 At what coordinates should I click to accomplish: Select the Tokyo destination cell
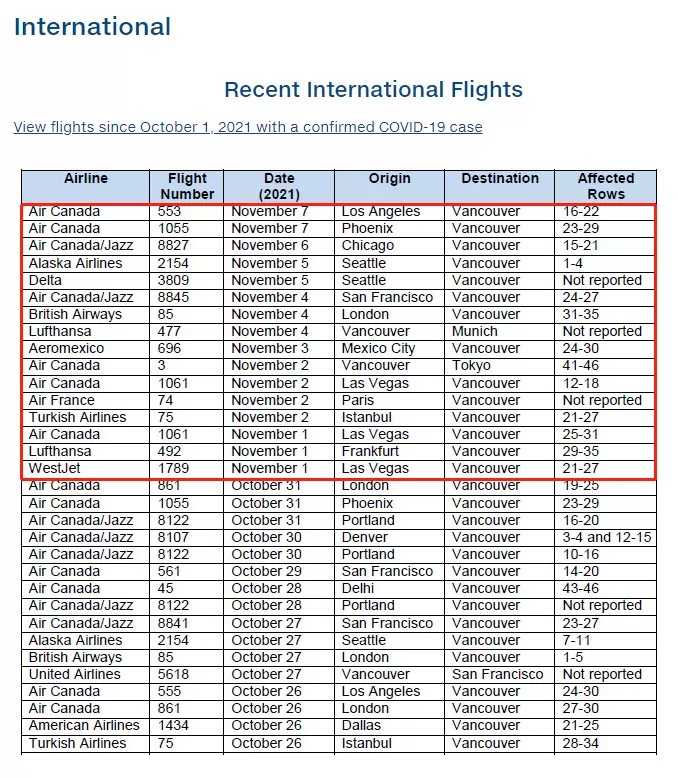pyautogui.click(x=499, y=366)
